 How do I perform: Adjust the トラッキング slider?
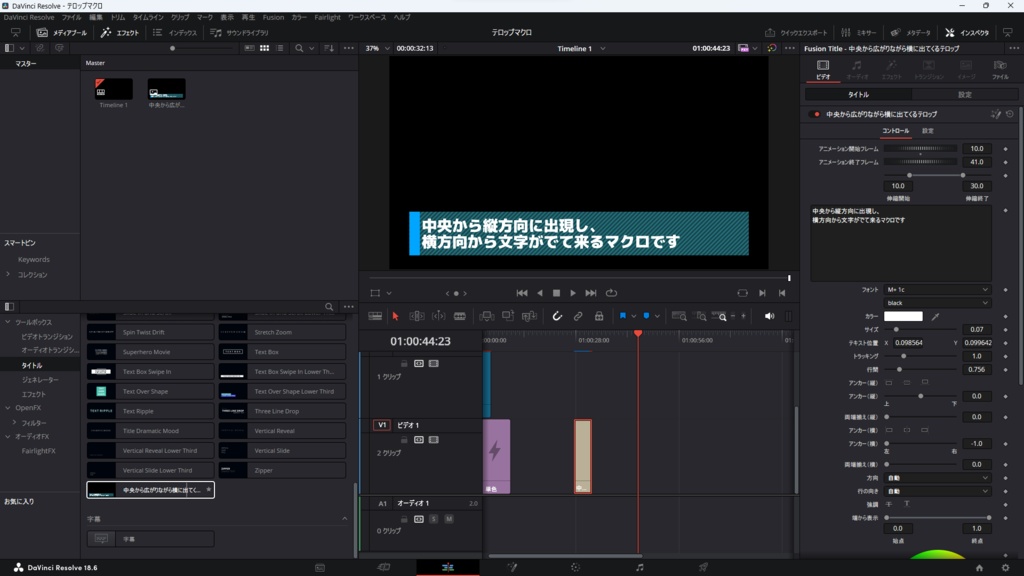point(903,357)
